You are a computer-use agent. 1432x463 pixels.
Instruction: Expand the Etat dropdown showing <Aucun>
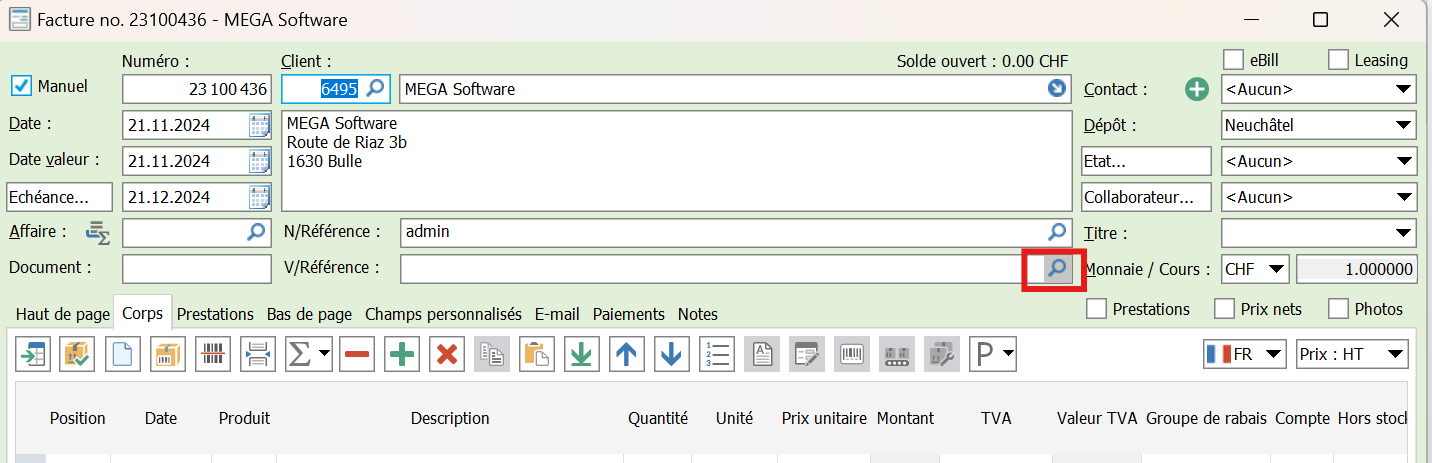1319,161
